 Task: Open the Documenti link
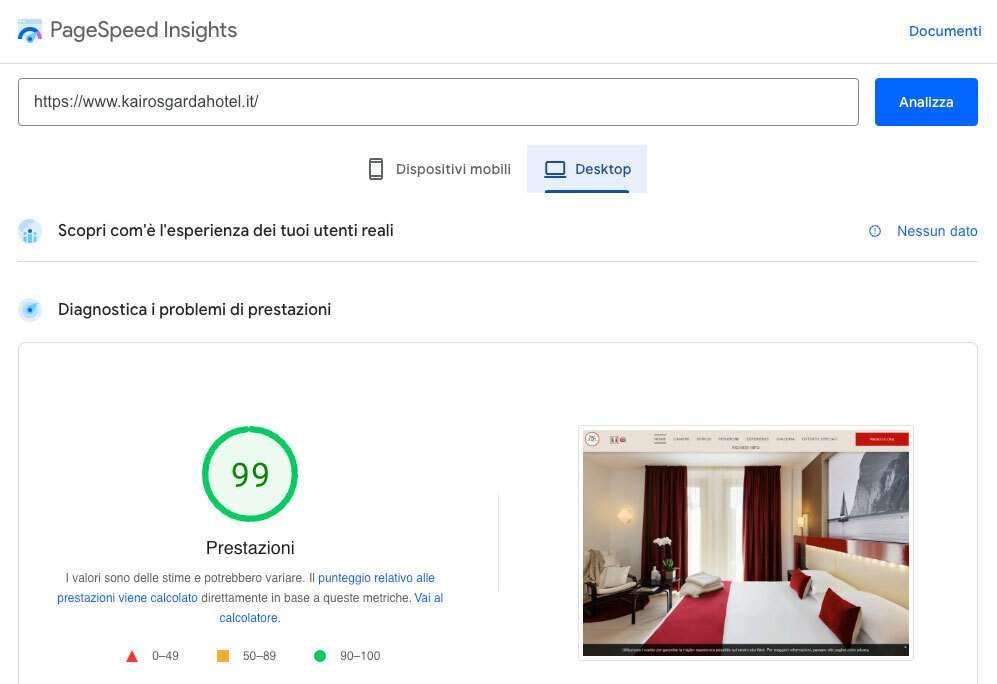click(x=944, y=31)
